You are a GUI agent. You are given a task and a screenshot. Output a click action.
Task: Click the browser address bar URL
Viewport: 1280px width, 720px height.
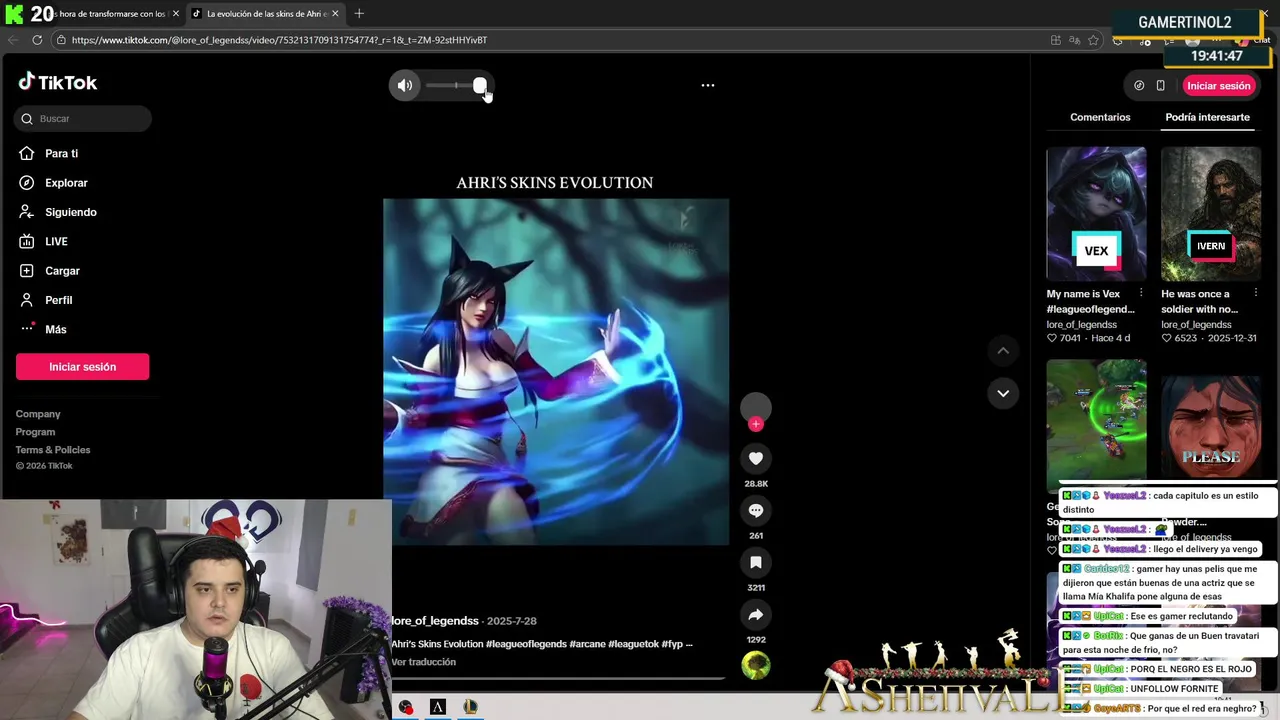pos(279,40)
